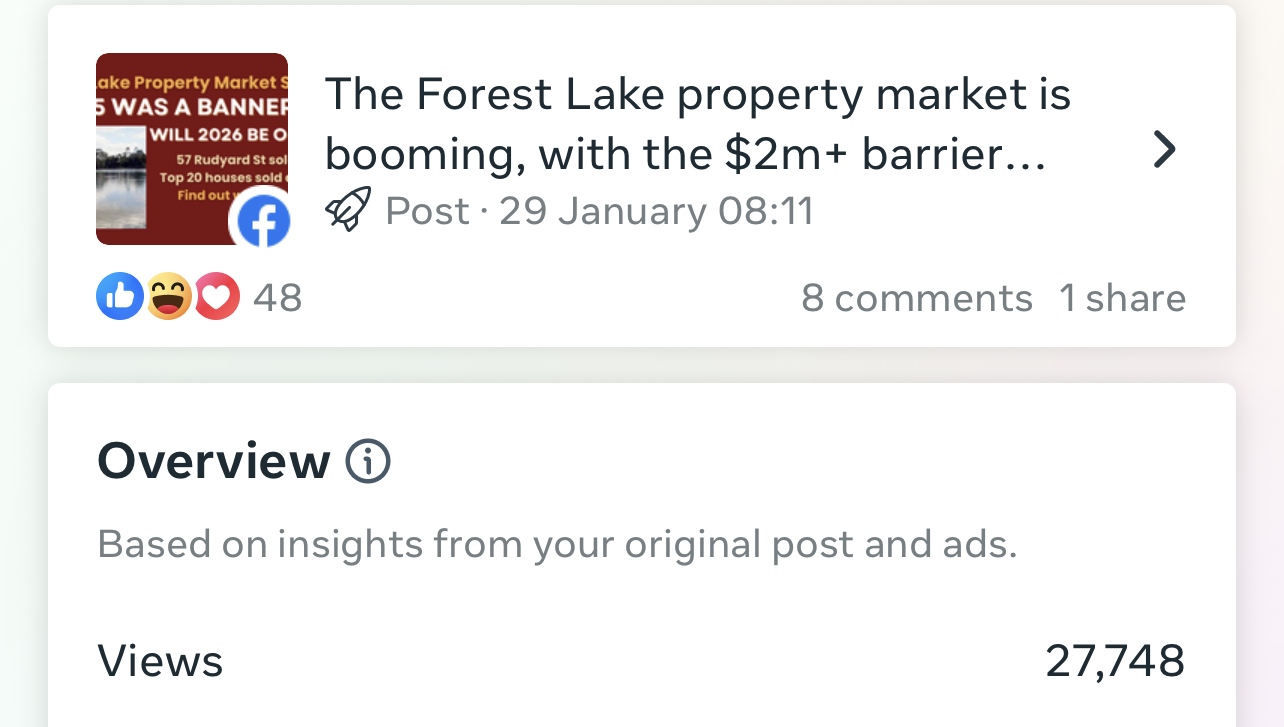Click the laughing Haha reaction emoji
Screen dimensions: 1284x727
[x=169, y=297]
